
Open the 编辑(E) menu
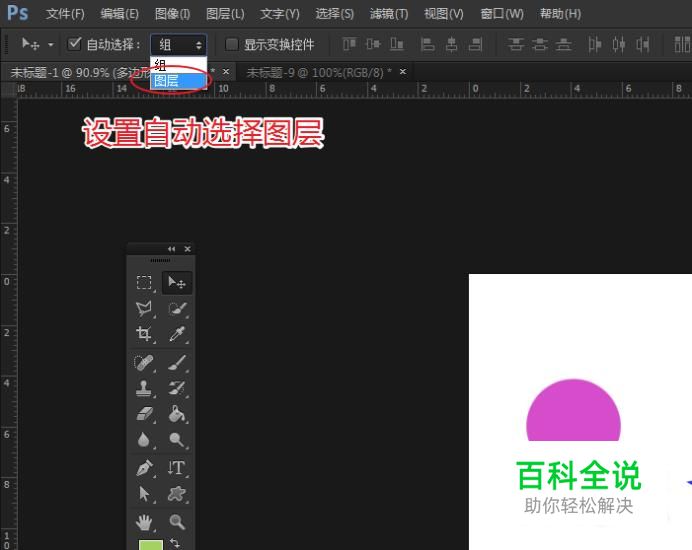pos(119,14)
